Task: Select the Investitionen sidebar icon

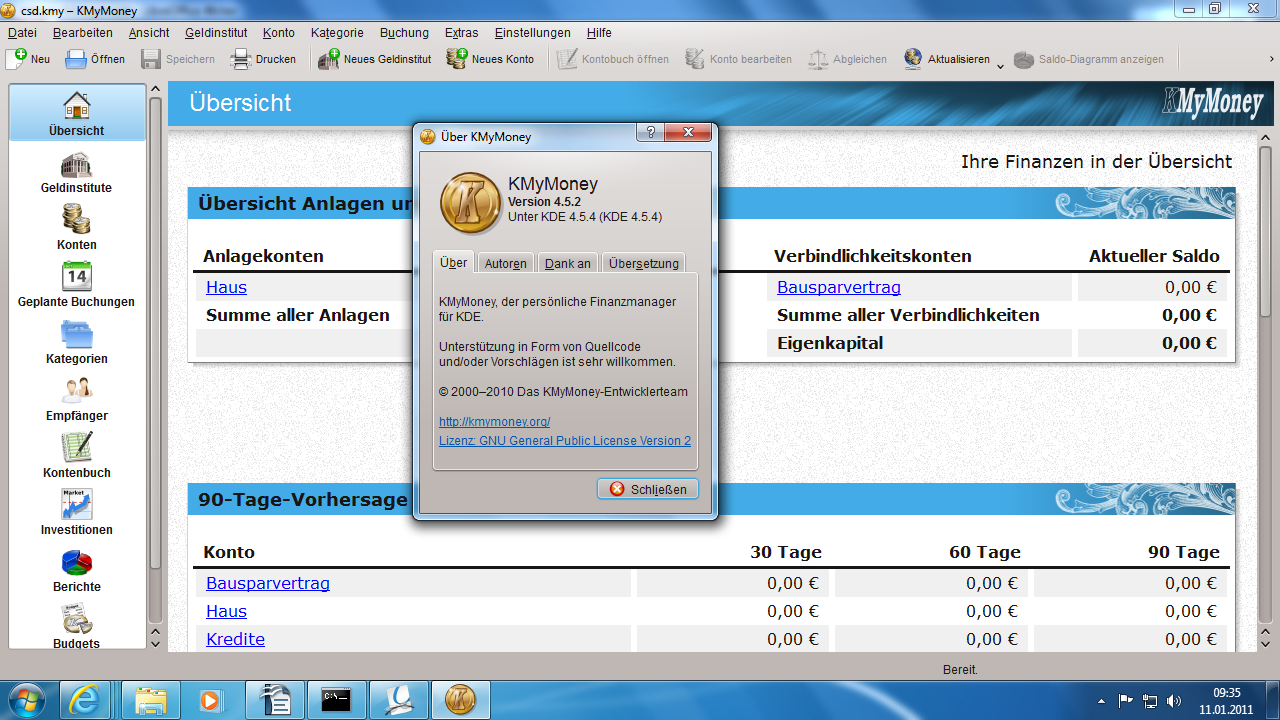Action: click(x=76, y=513)
